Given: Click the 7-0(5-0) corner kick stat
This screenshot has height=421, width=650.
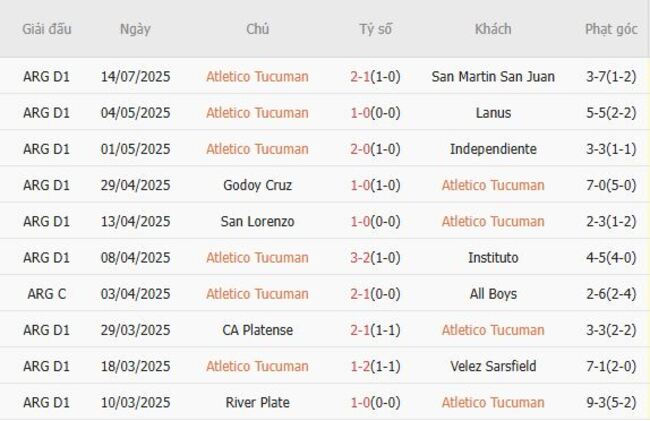Looking at the screenshot, I should coord(611,185).
